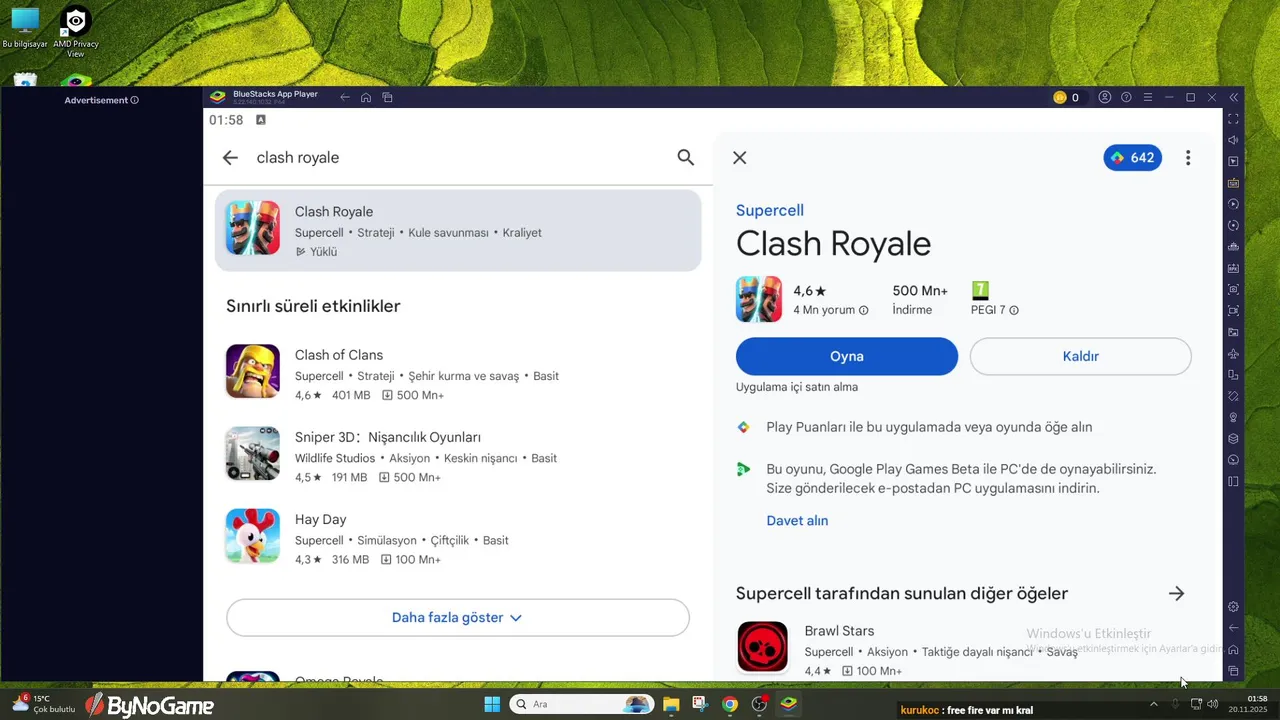The image size is (1280, 720).
Task: Open the Windows Start button
Action: [492, 705]
